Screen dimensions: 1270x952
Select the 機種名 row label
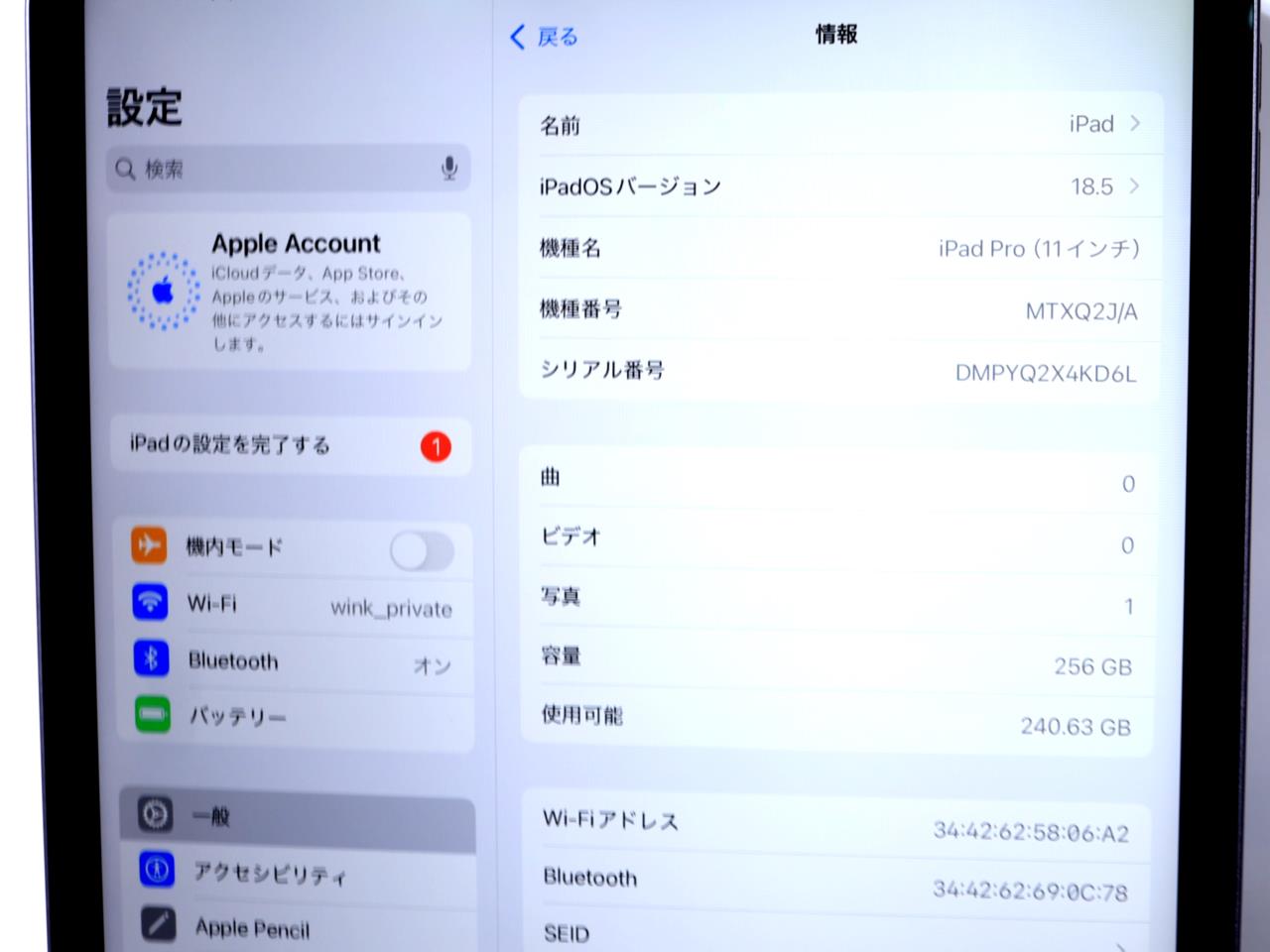click(x=571, y=248)
